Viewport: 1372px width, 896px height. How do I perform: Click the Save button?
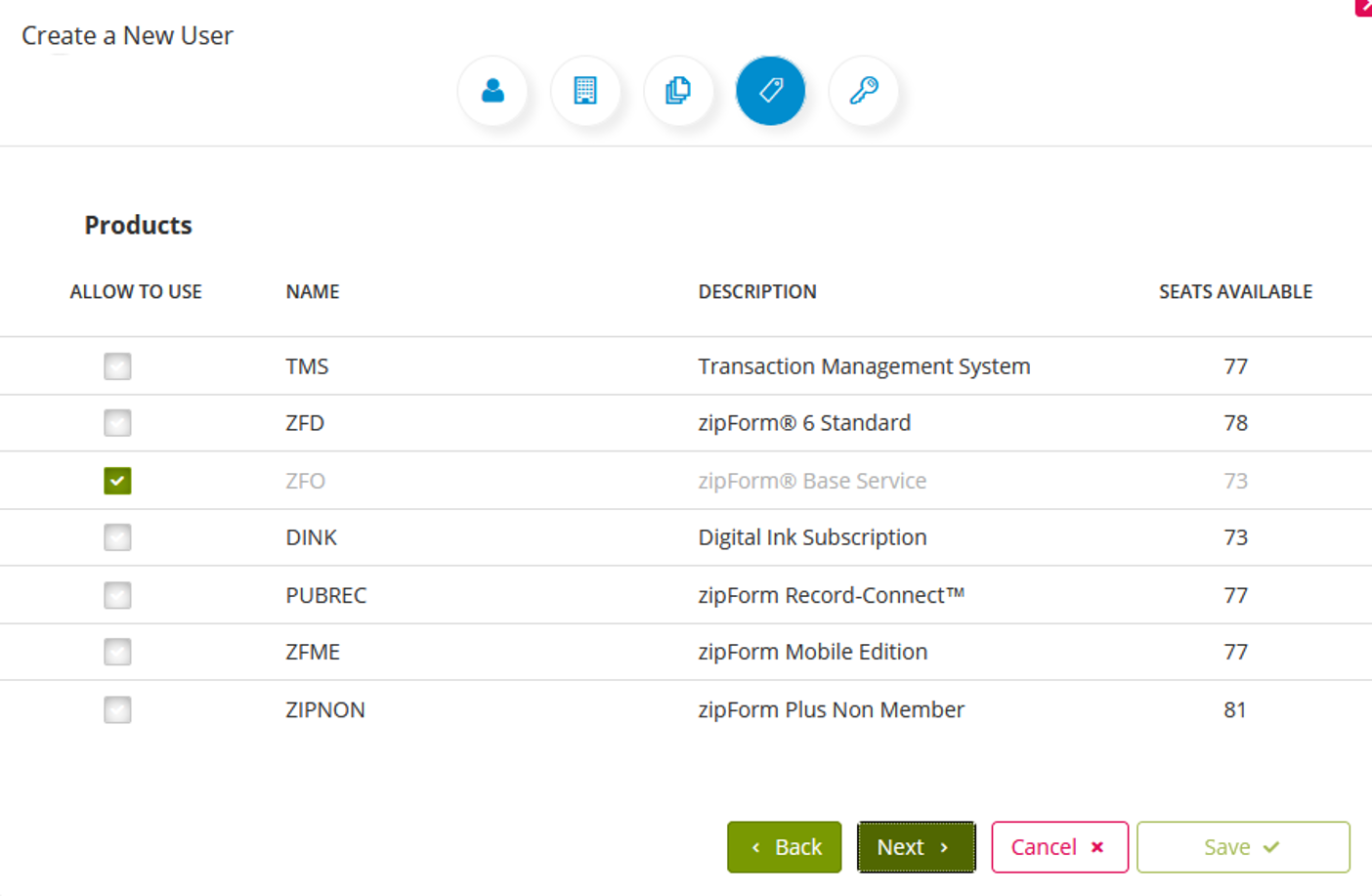tap(1242, 846)
